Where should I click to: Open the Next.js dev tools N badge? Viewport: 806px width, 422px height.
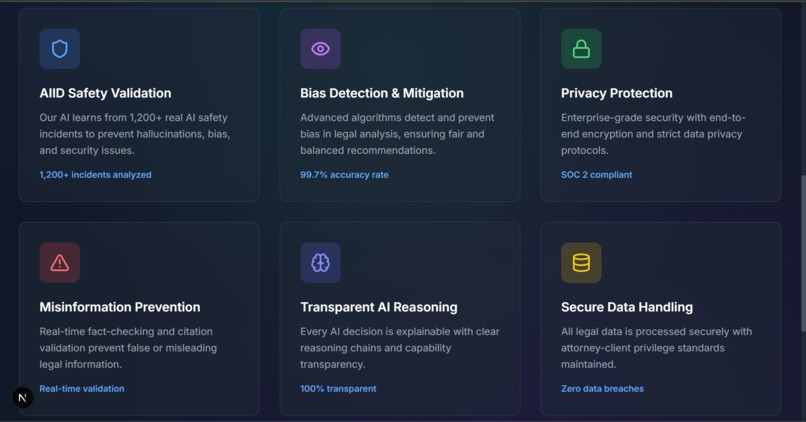(x=23, y=398)
